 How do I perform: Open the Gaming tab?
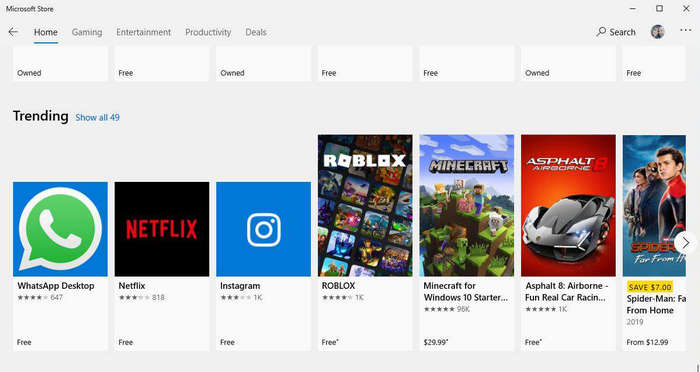click(x=87, y=32)
